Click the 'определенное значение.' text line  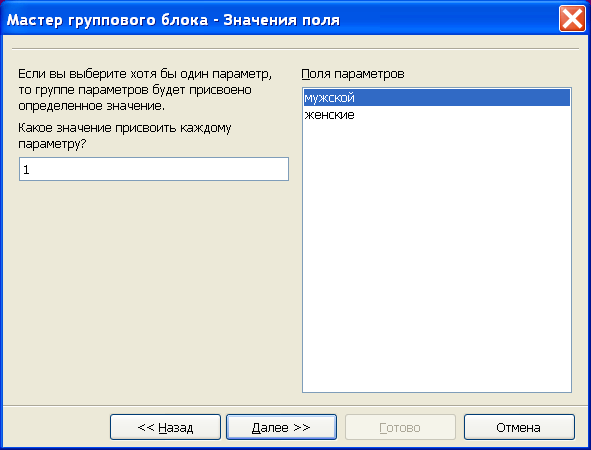[92, 106]
